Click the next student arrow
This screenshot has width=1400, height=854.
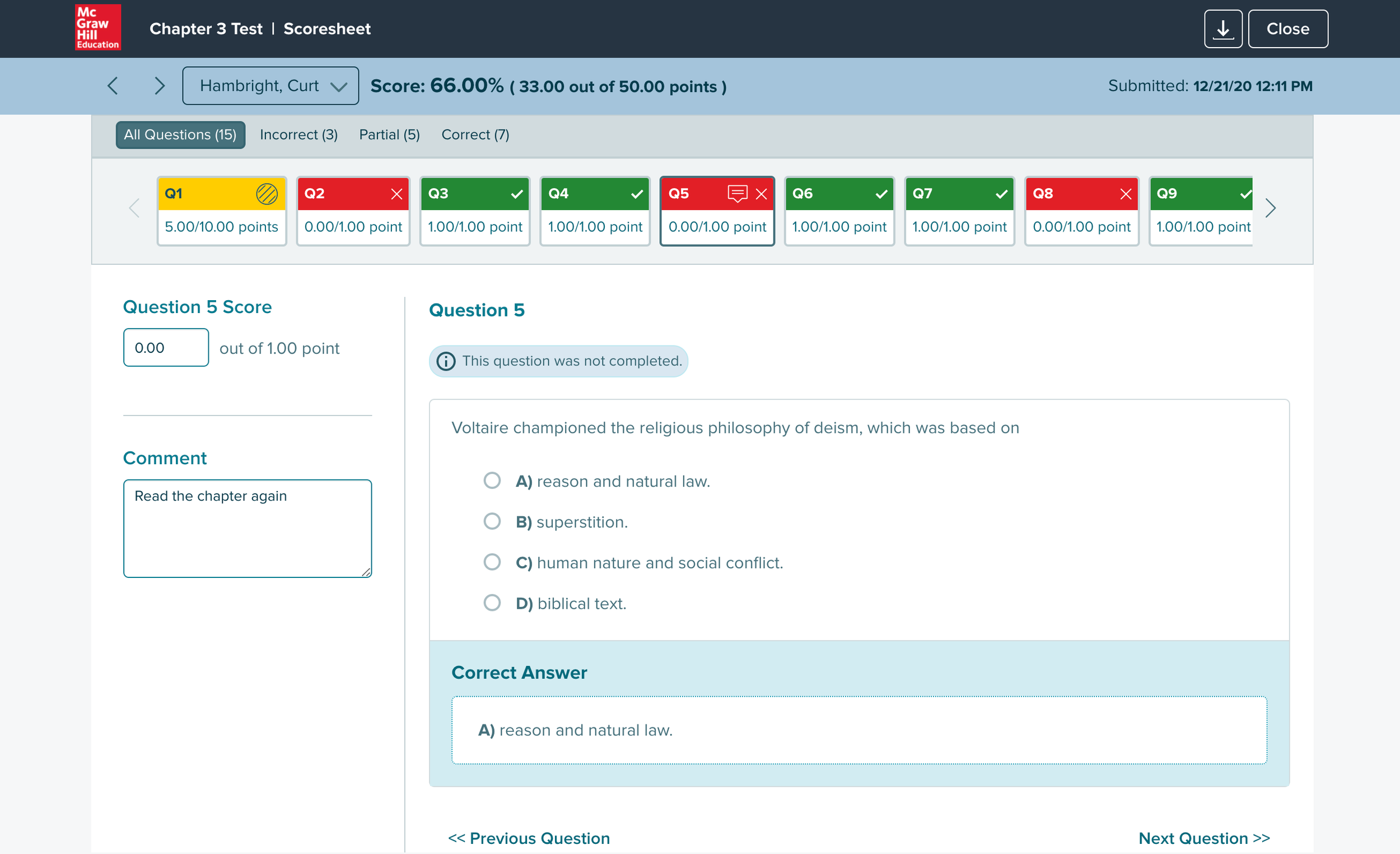click(x=160, y=85)
